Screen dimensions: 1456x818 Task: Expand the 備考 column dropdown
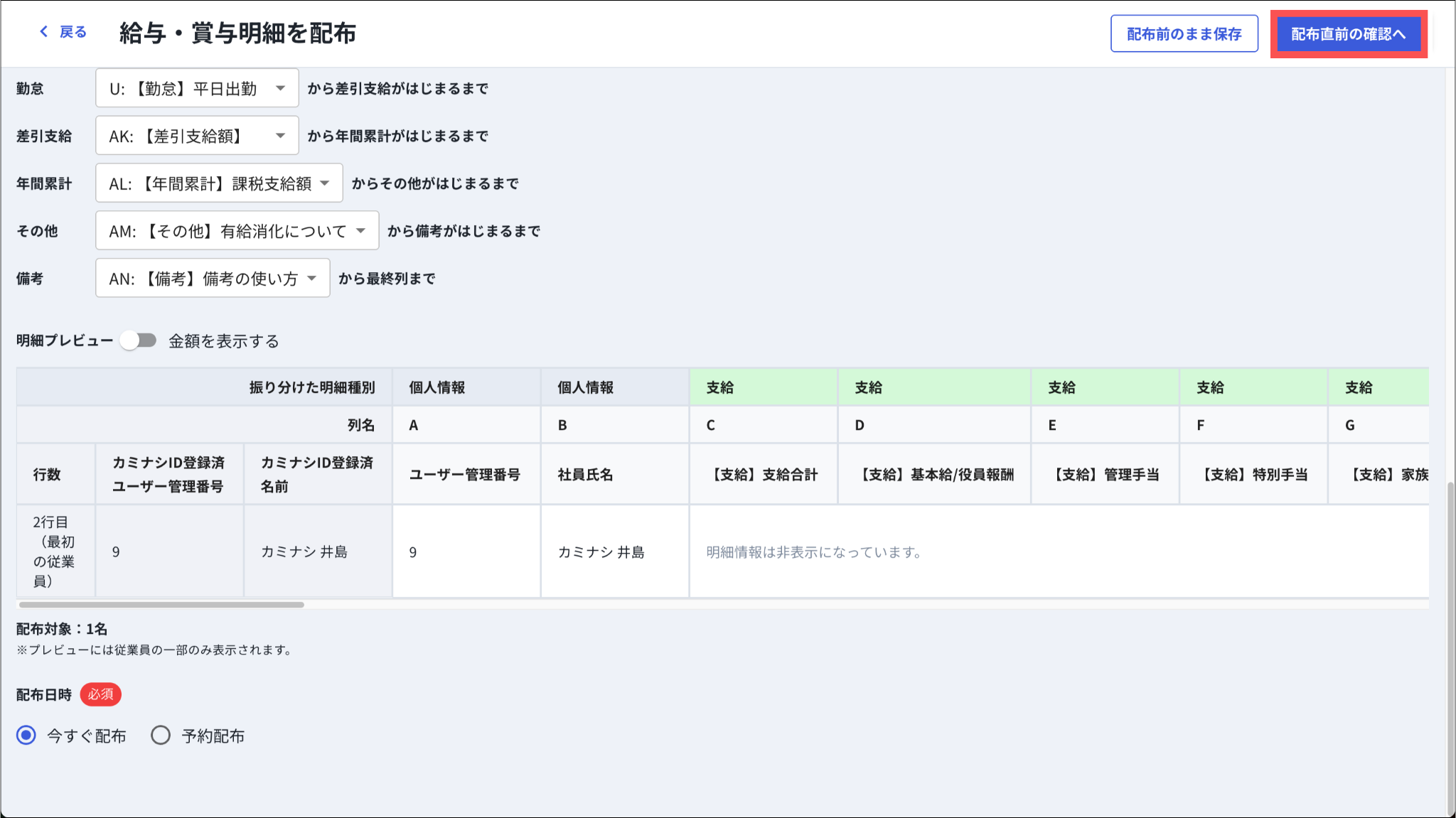(213, 279)
